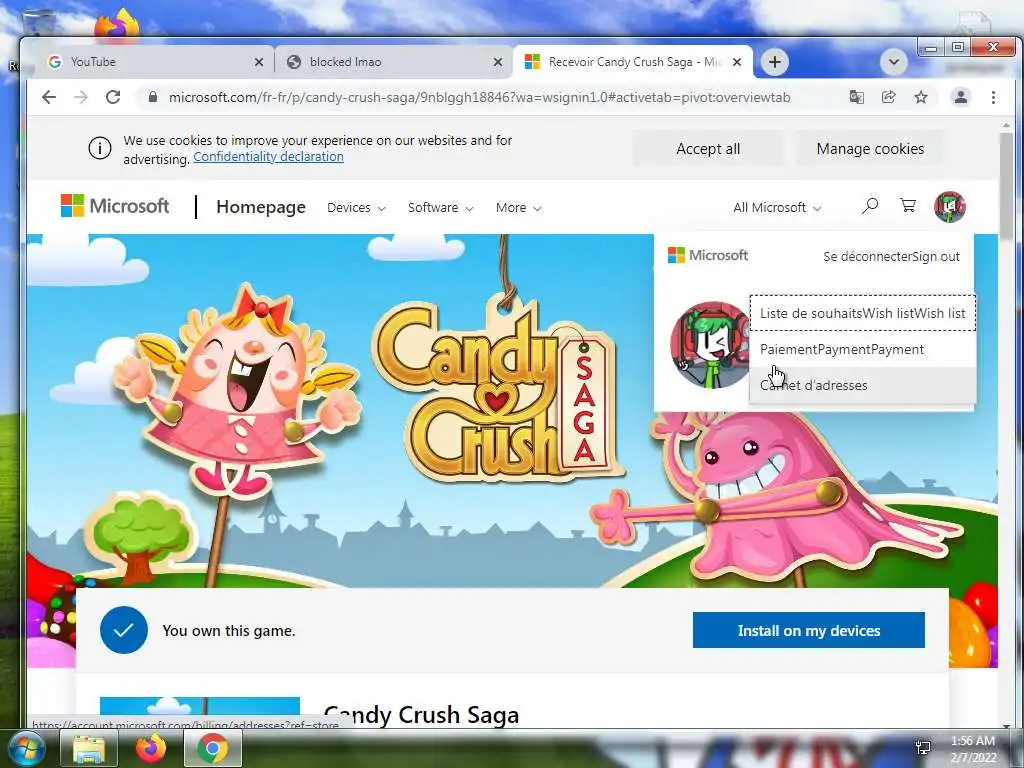
Task: Open the translate page icon
Action: click(x=856, y=97)
